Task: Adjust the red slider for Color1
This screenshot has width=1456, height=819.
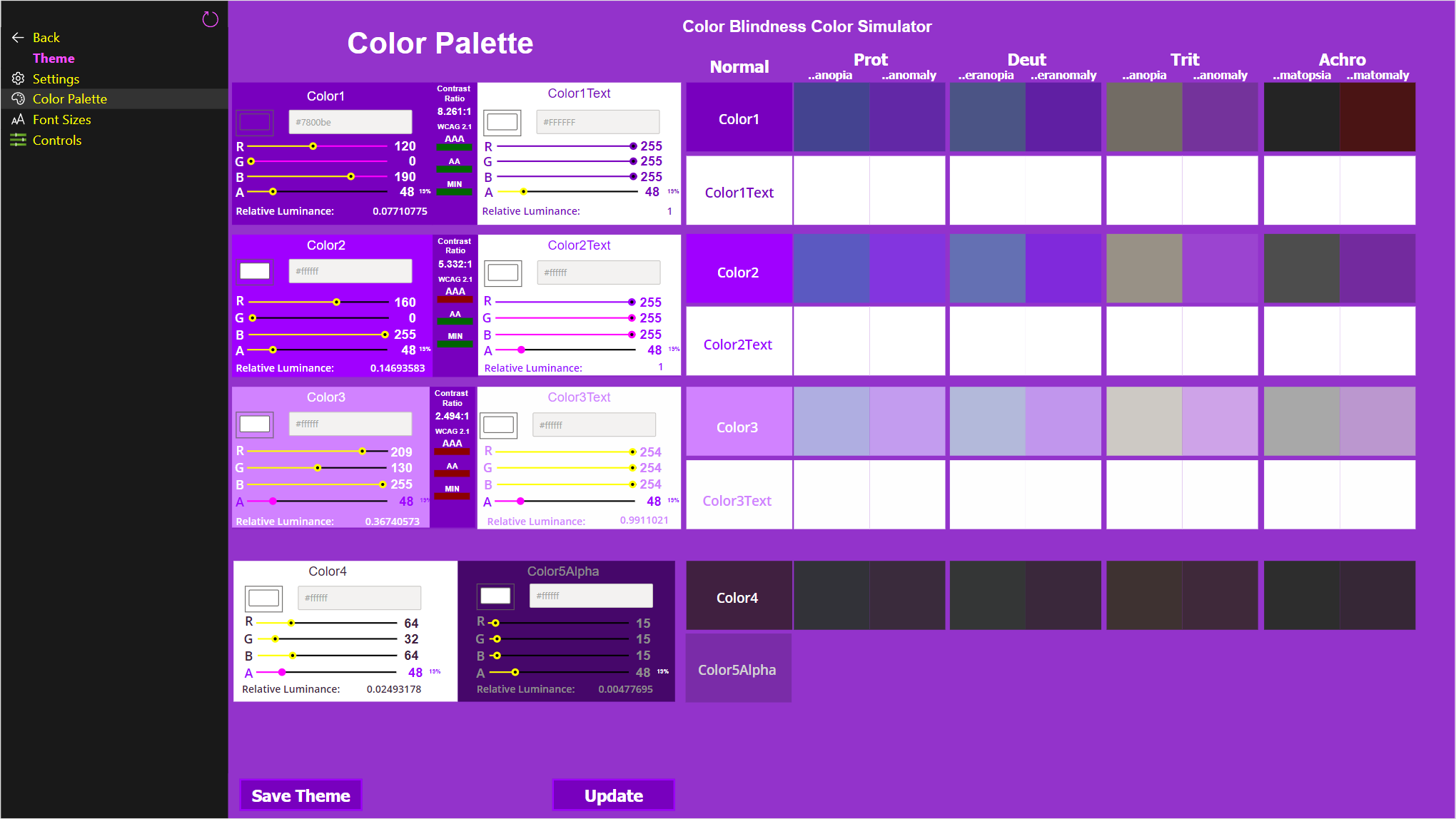Action: pyautogui.click(x=313, y=146)
